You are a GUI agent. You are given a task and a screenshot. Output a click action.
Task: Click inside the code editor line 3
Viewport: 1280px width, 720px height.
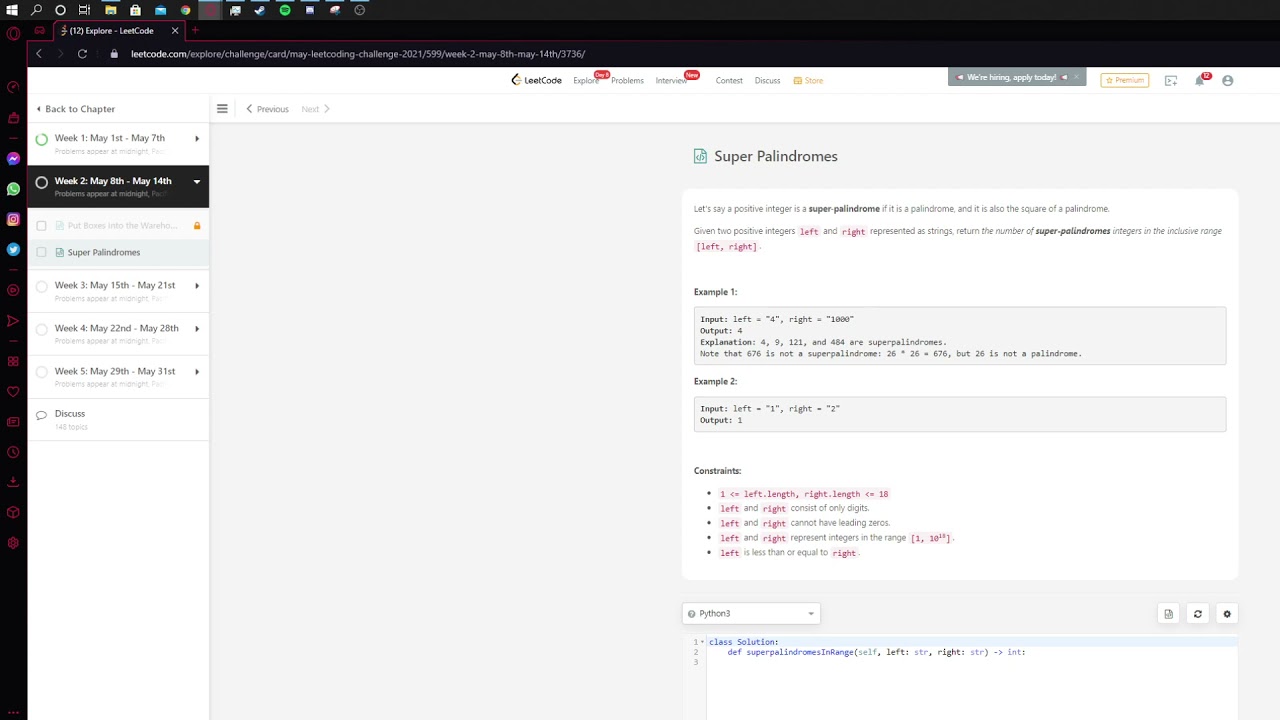pyautogui.click(x=970, y=663)
